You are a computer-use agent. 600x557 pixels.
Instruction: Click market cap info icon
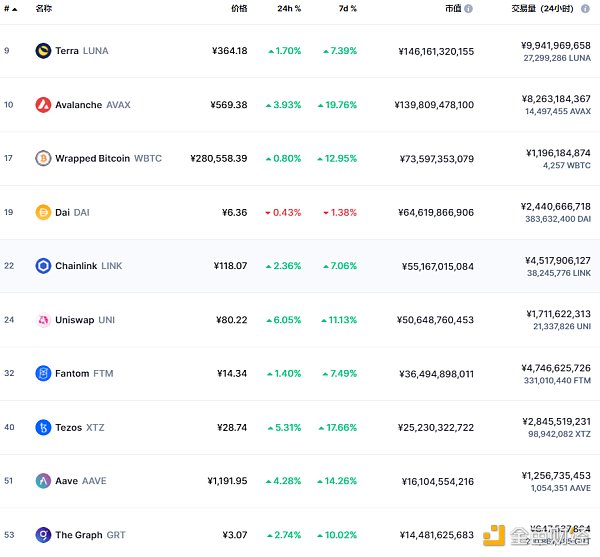[x=468, y=8]
